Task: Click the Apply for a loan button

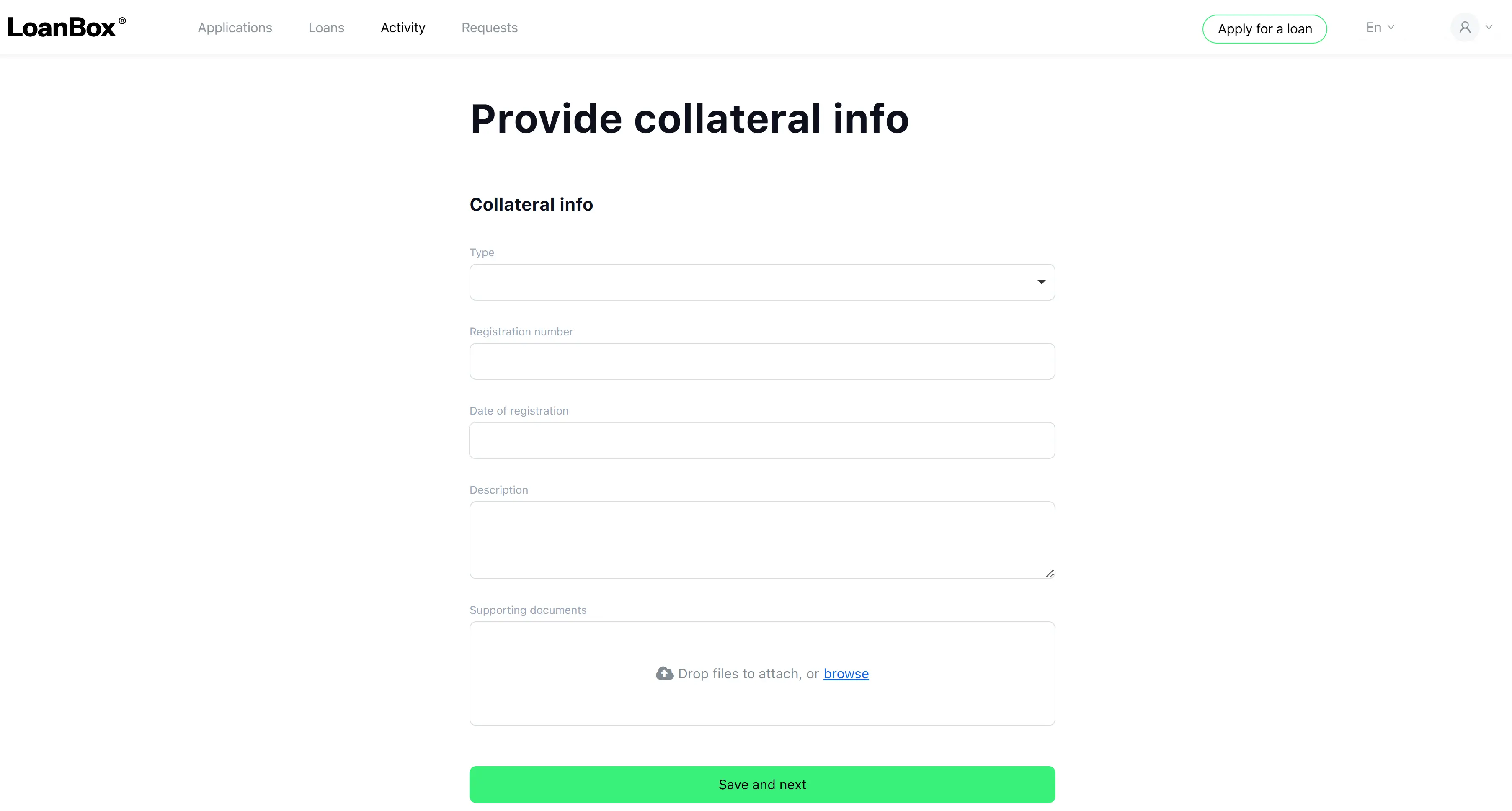Action: pos(1264,29)
